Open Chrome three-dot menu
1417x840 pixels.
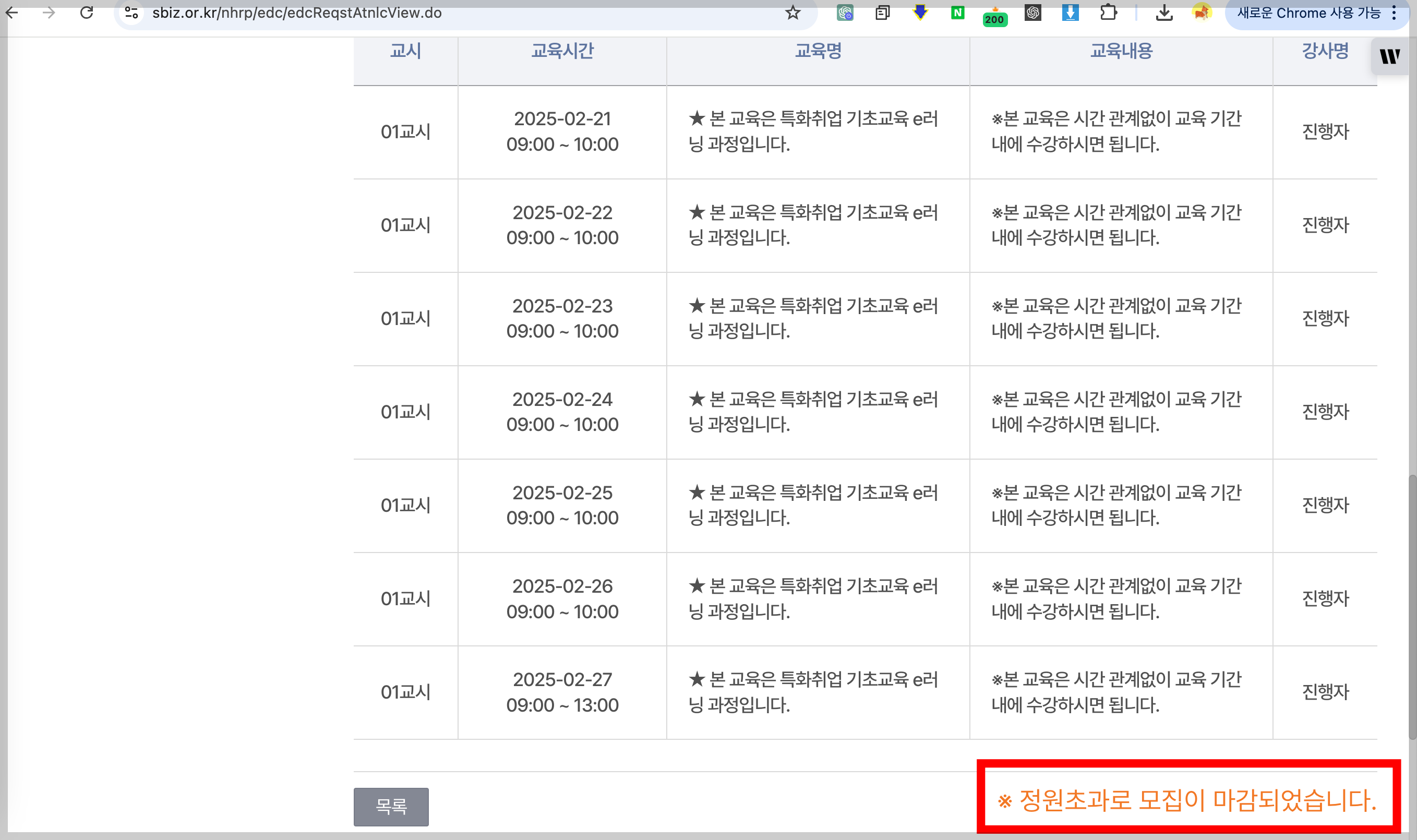click(x=1394, y=13)
